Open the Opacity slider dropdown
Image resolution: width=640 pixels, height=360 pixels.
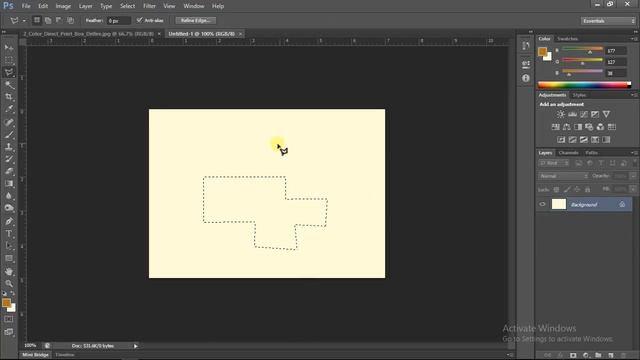click(x=633, y=176)
